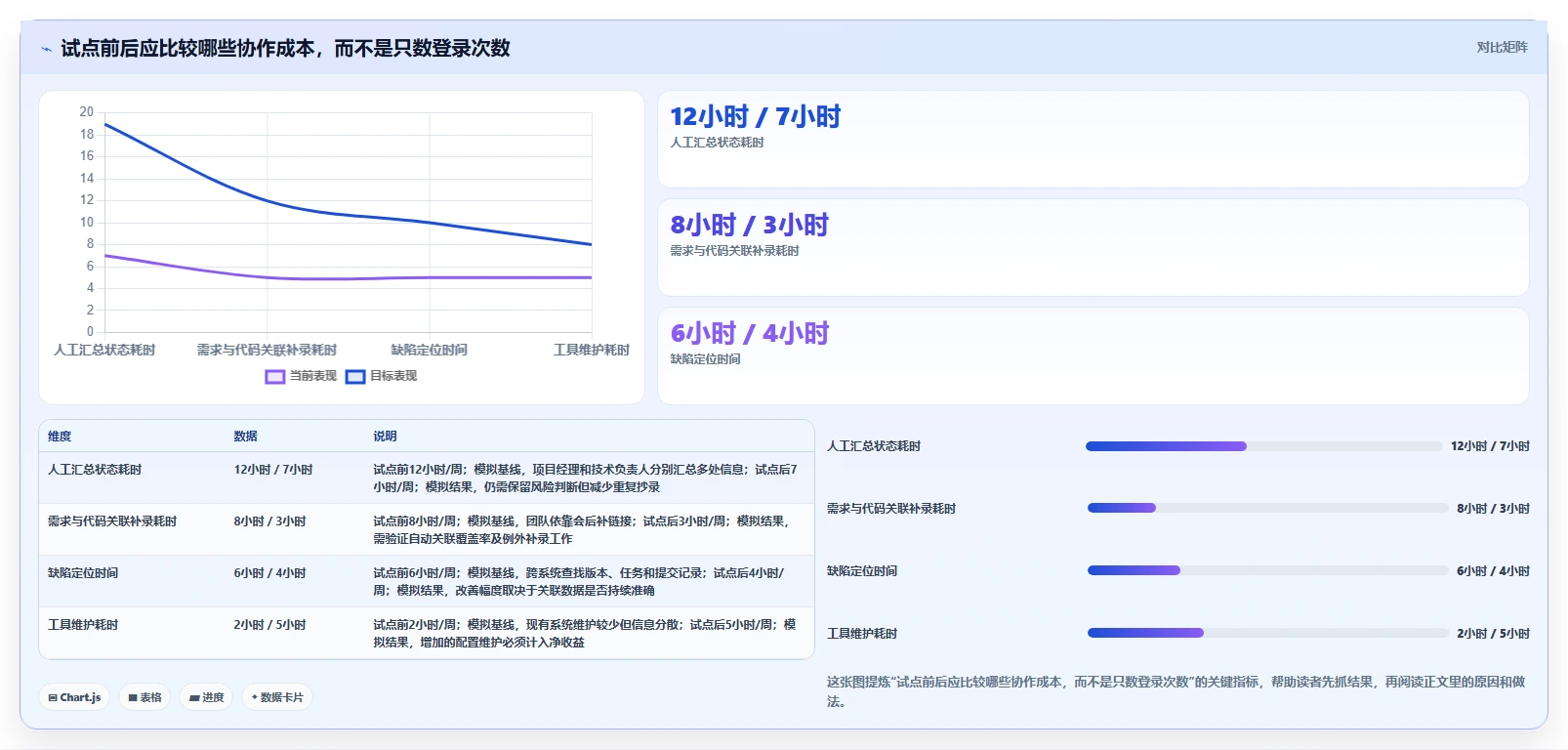Click the 表格 tag chip
Image resolution: width=1568 pixels, height=750 pixels.
[x=144, y=697]
